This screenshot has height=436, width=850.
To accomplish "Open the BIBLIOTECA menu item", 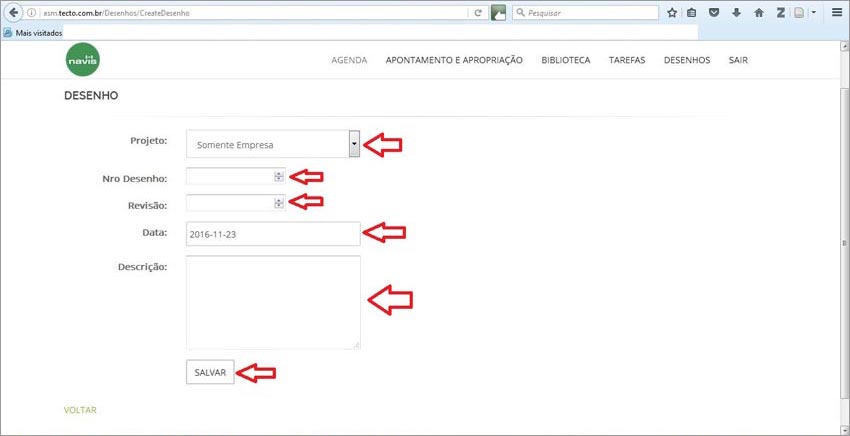I will point(565,60).
